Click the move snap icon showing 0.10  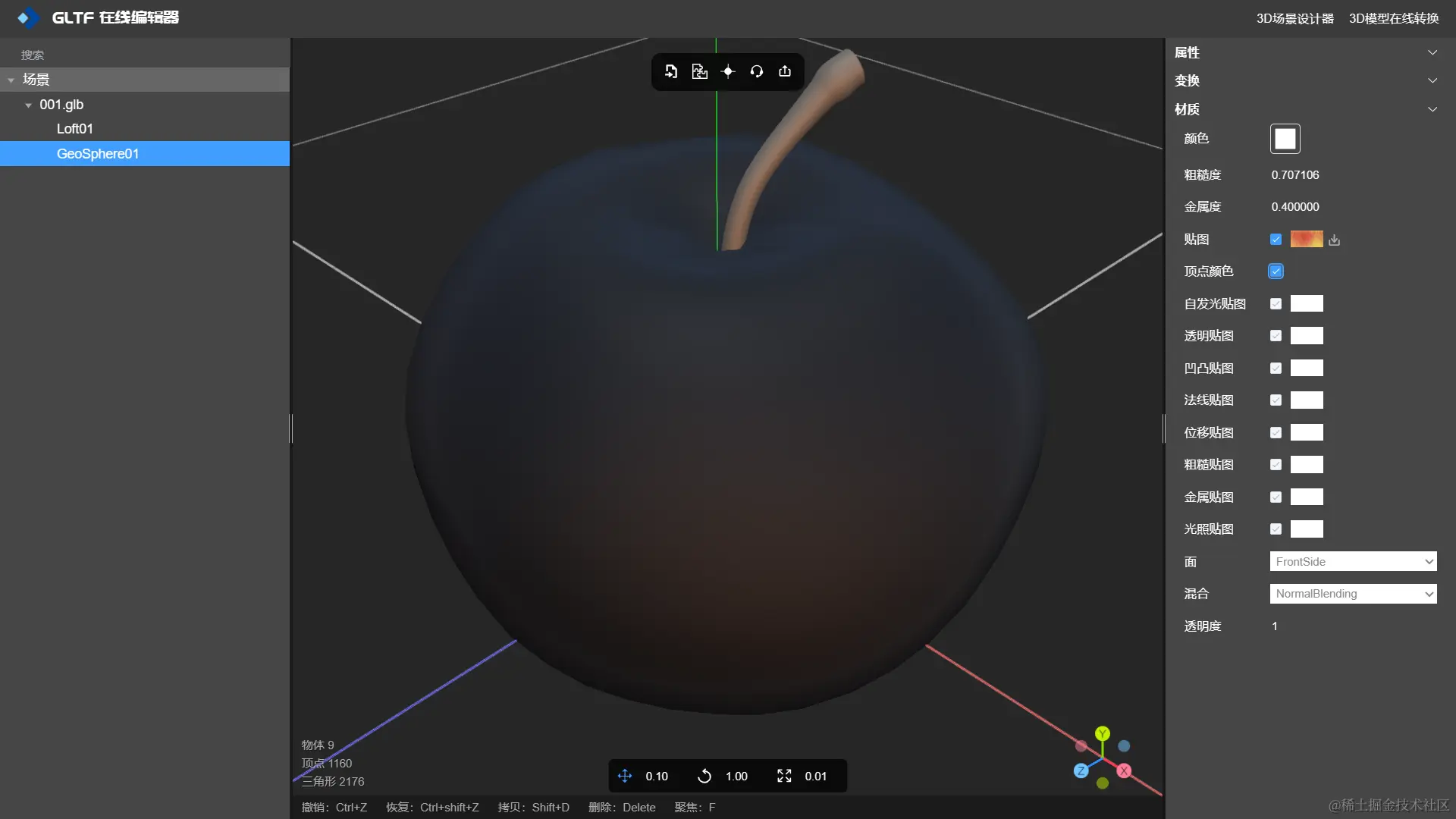tap(625, 776)
